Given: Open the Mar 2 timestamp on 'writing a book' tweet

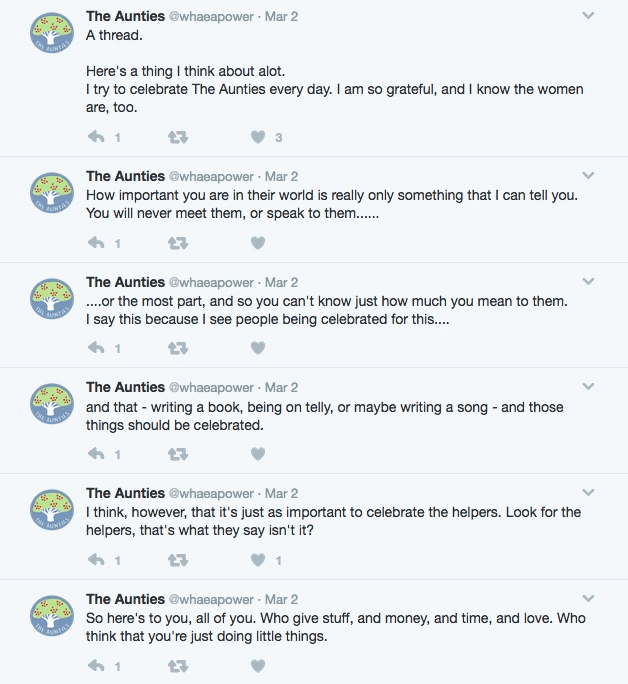Looking at the screenshot, I should [x=282, y=388].
